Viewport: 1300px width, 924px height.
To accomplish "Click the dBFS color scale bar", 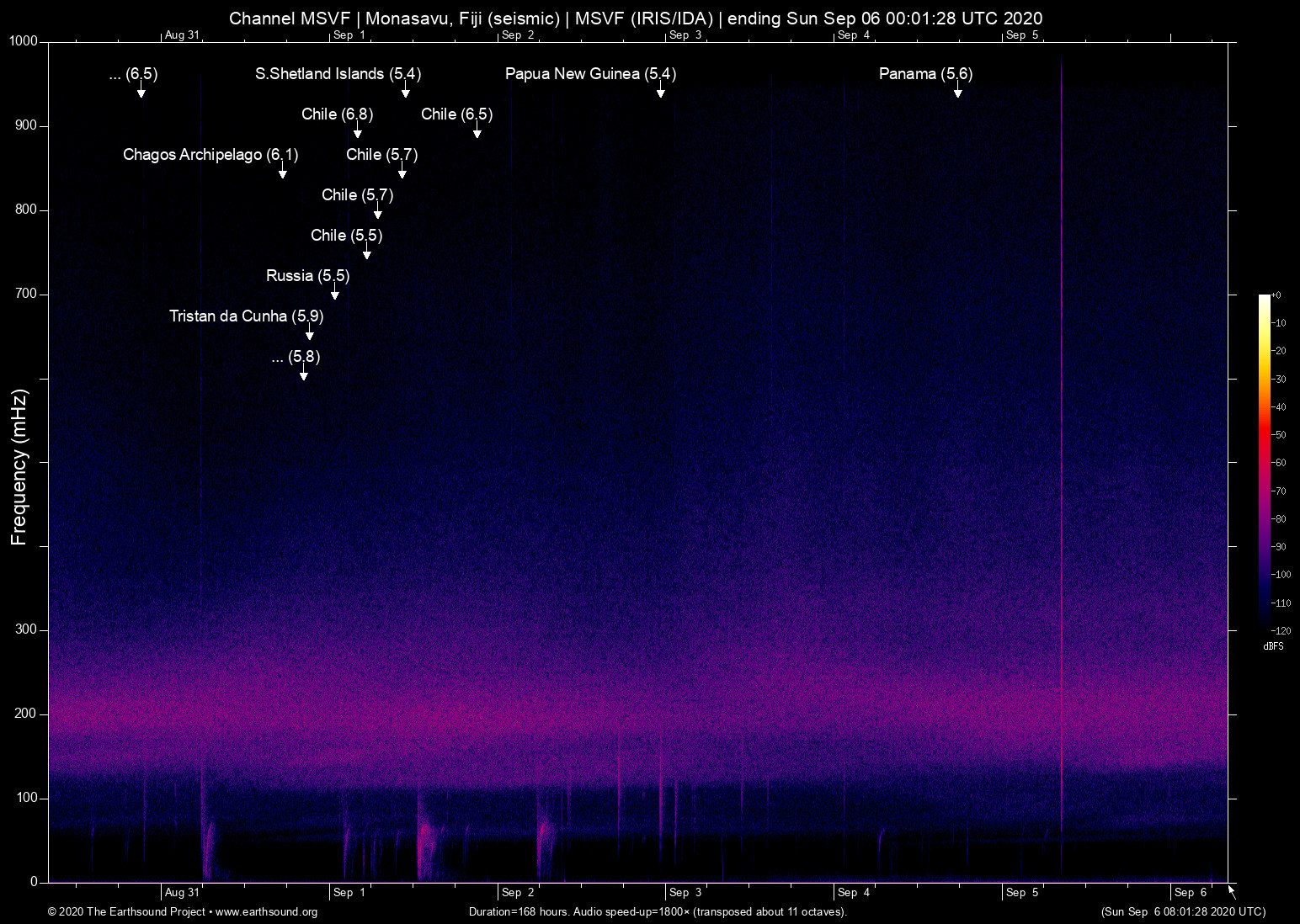I will click(x=1264, y=461).
